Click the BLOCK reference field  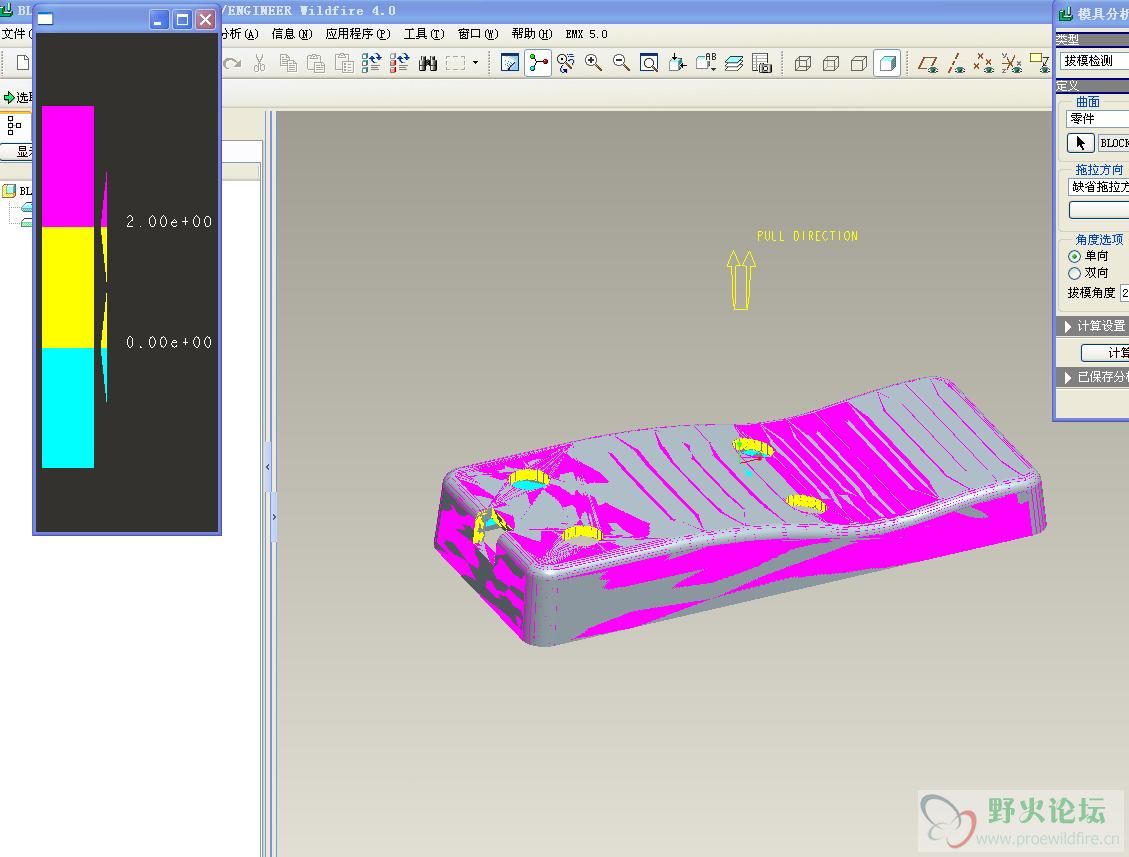coord(1113,143)
